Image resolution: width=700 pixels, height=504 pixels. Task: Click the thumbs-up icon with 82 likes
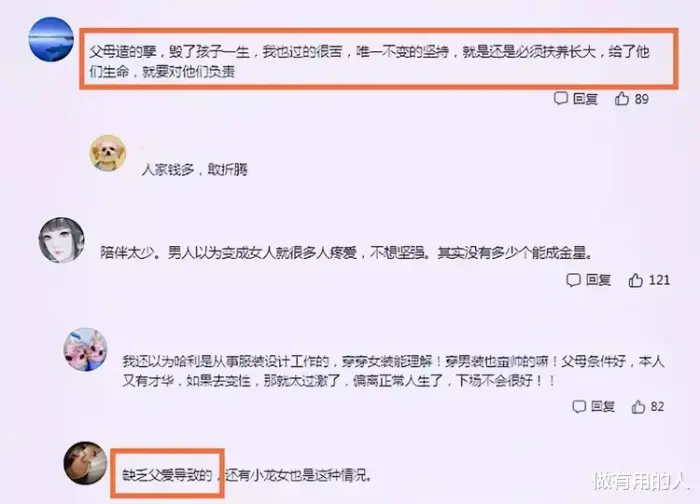click(x=638, y=407)
